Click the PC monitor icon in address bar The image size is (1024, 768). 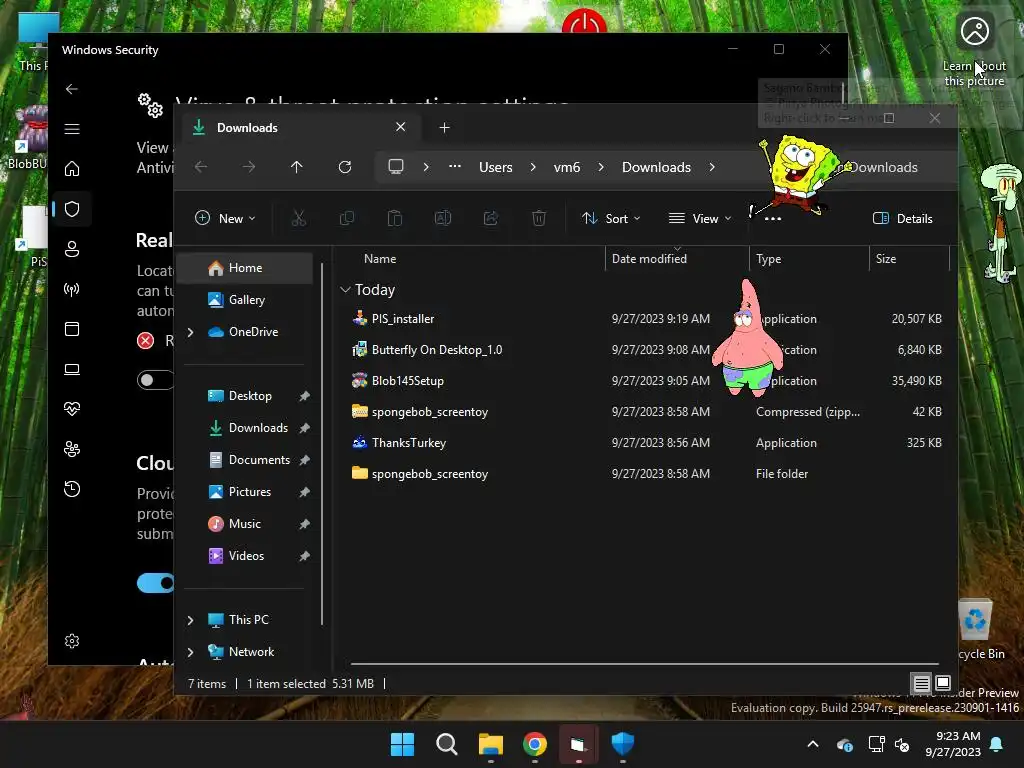tap(396, 167)
